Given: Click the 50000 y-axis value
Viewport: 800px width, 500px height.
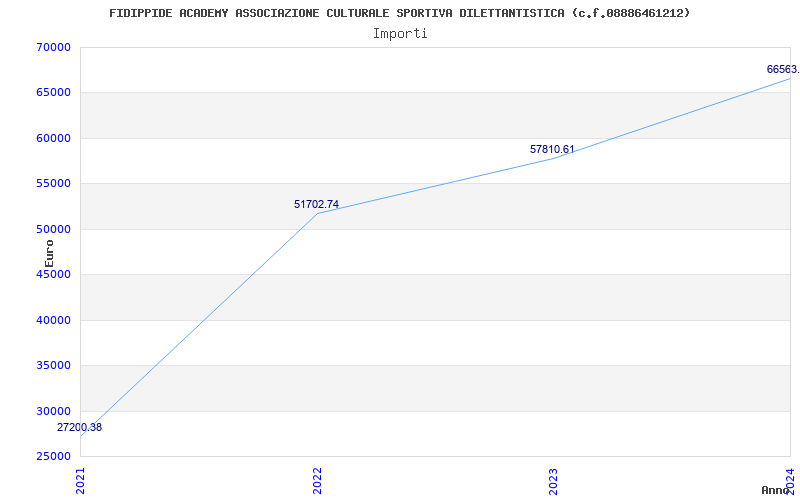Looking at the screenshot, I should (53, 230).
